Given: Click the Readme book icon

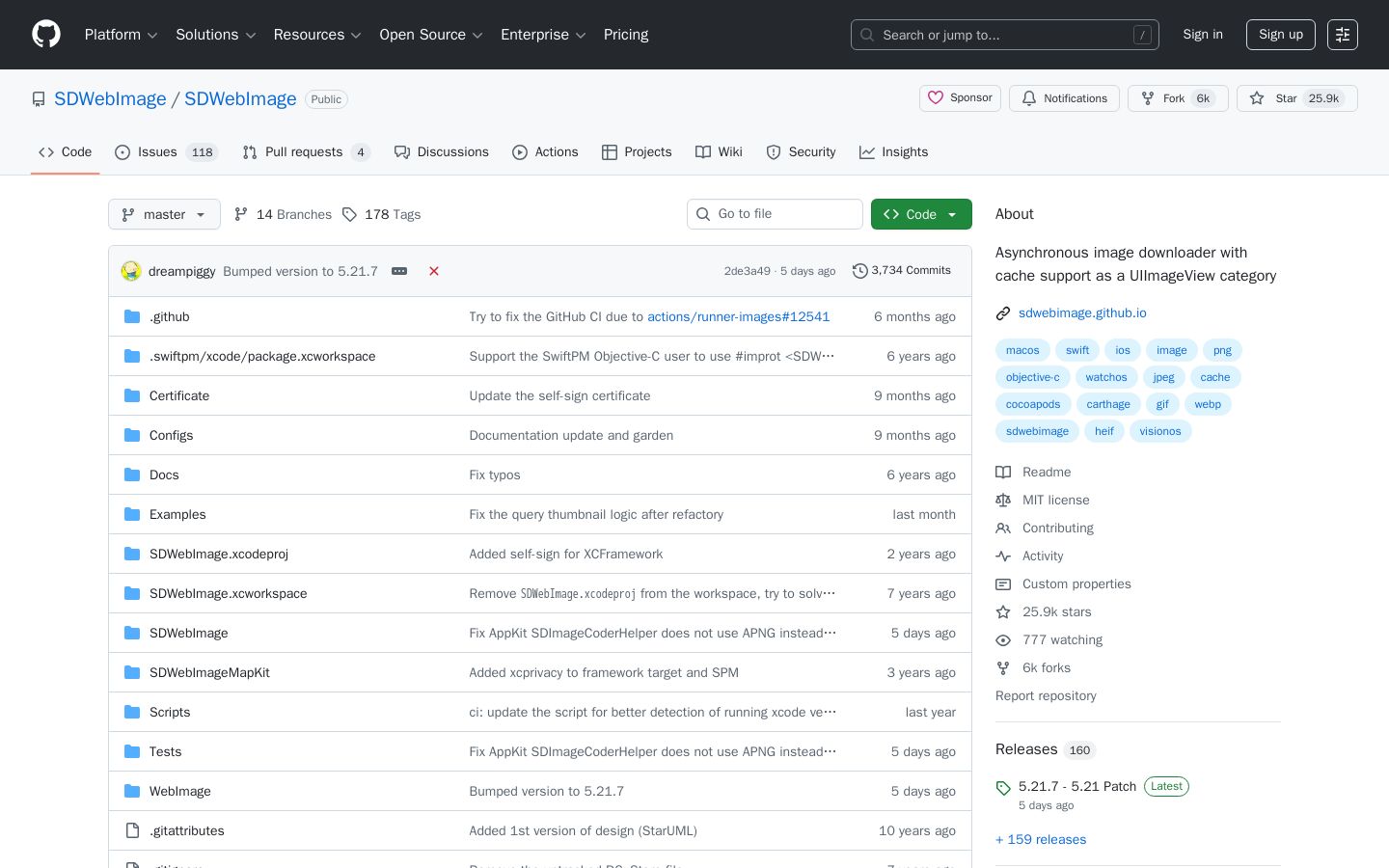Looking at the screenshot, I should 1003,473.
